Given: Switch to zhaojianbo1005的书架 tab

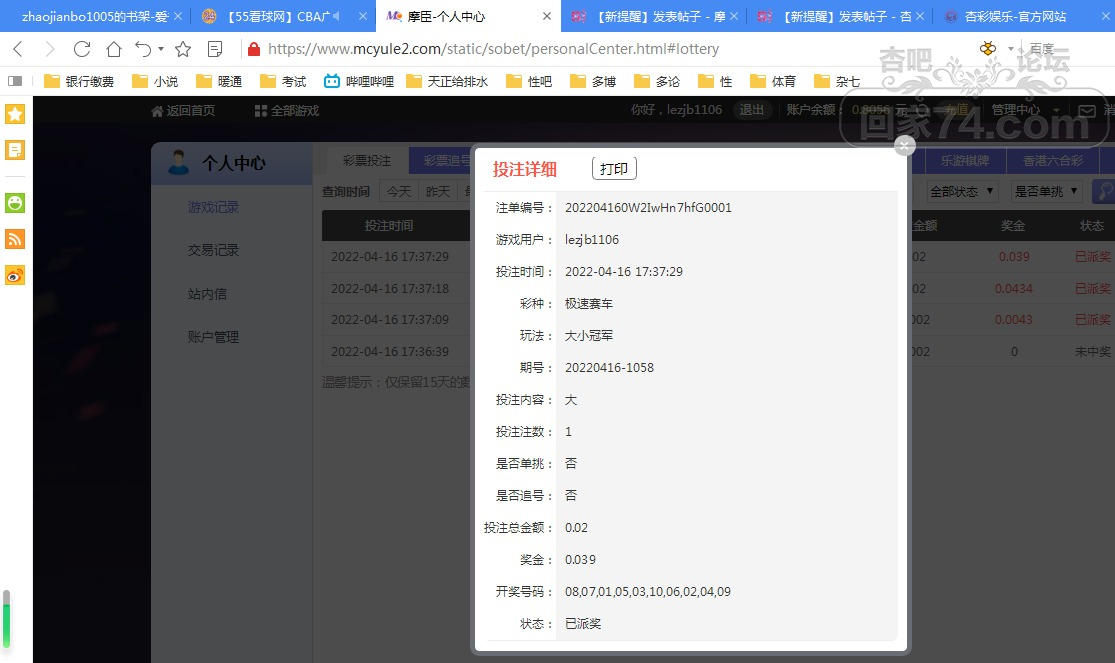Looking at the screenshot, I should [95, 16].
